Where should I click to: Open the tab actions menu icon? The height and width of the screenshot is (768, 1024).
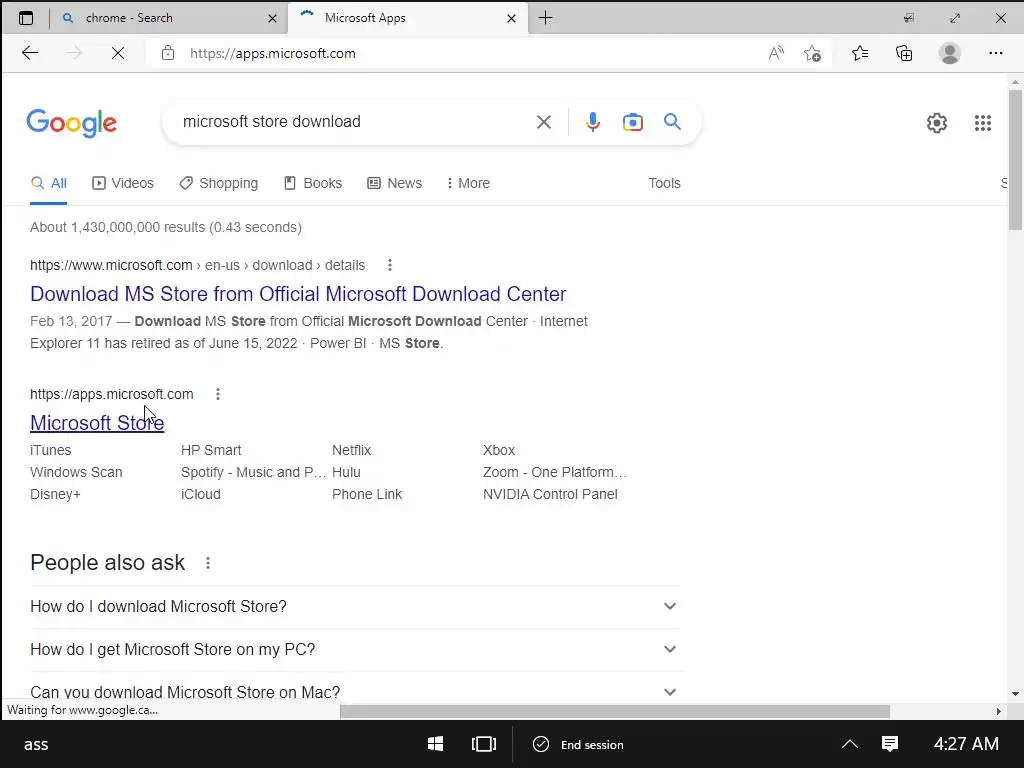point(26,18)
